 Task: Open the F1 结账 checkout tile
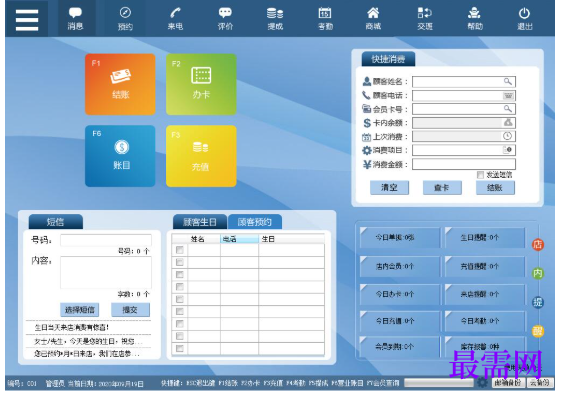click(x=120, y=84)
